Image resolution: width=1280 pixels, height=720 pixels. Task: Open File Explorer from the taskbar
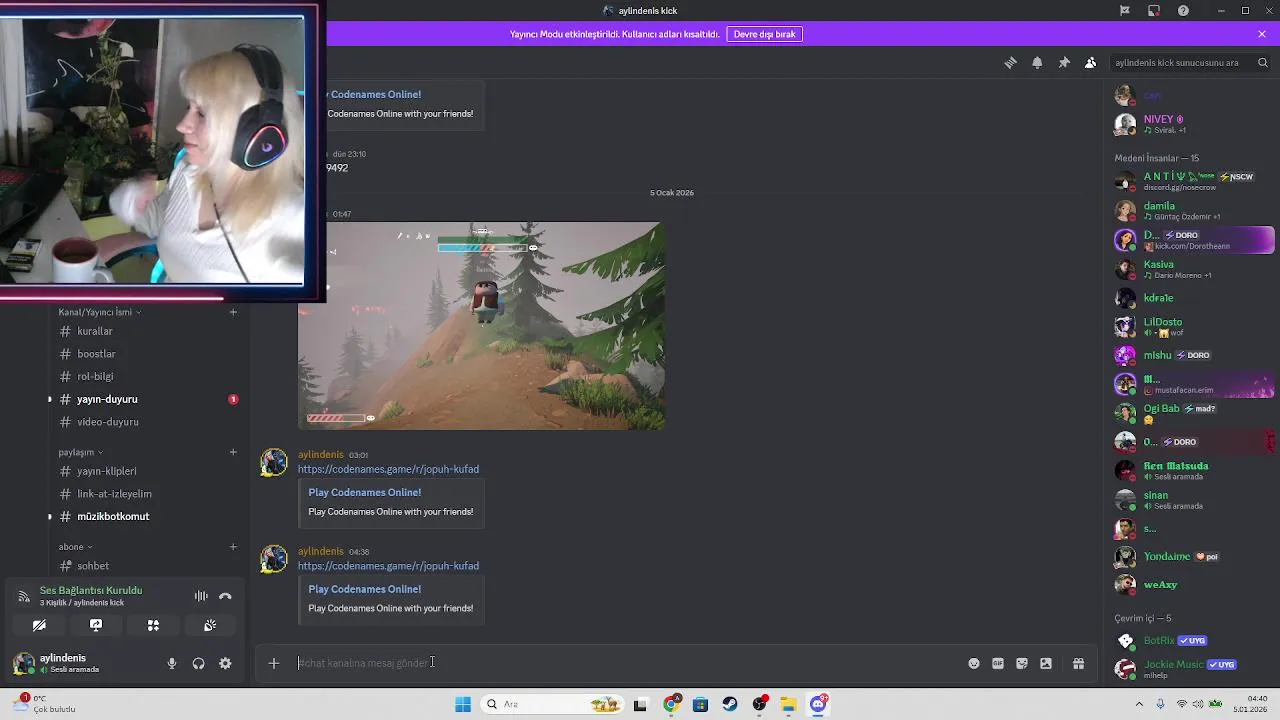pyautogui.click(x=788, y=704)
